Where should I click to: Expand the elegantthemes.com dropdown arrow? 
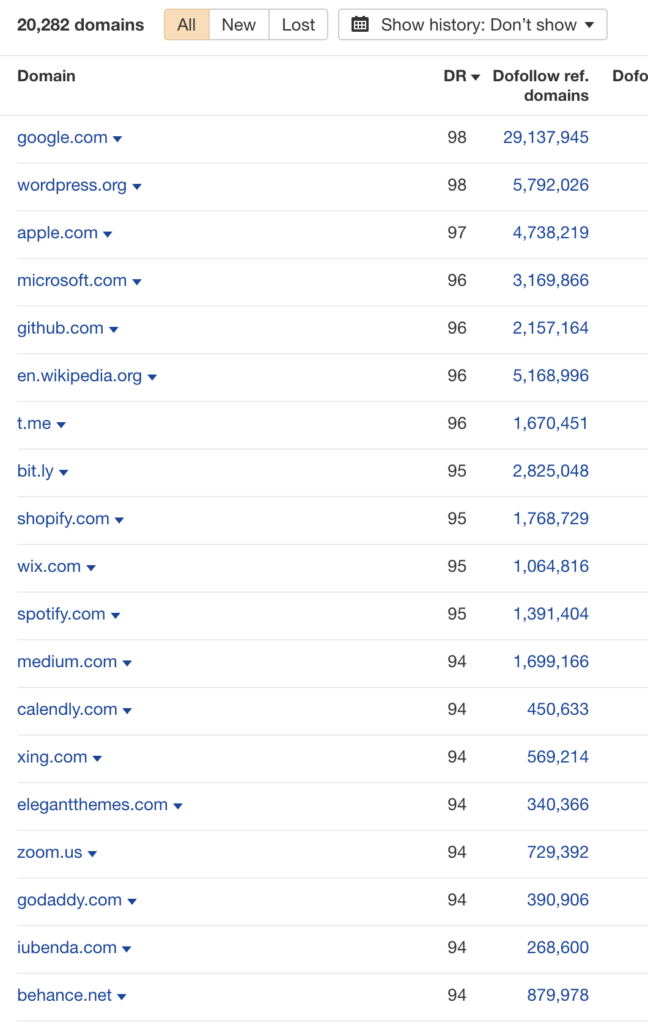pyautogui.click(x=178, y=807)
